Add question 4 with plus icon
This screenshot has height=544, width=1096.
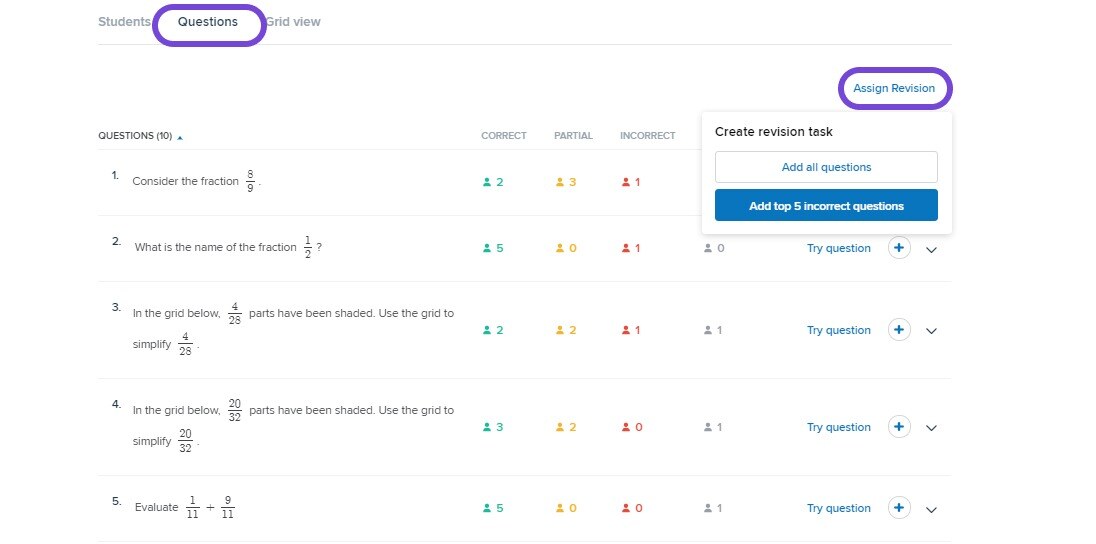pos(899,427)
